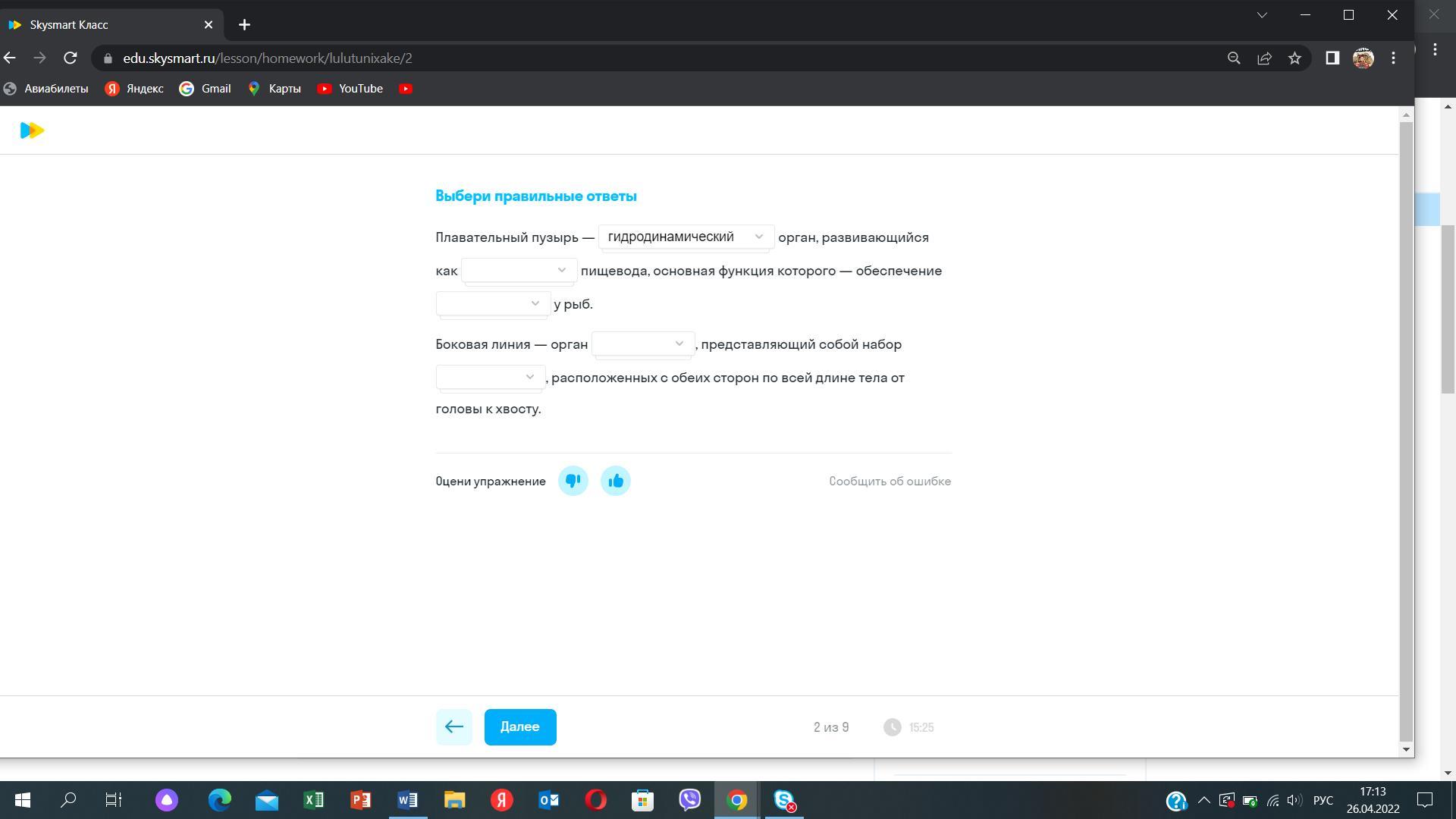Bookmark this page with star icon
The height and width of the screenshot is (819, 1456).
1294,58
